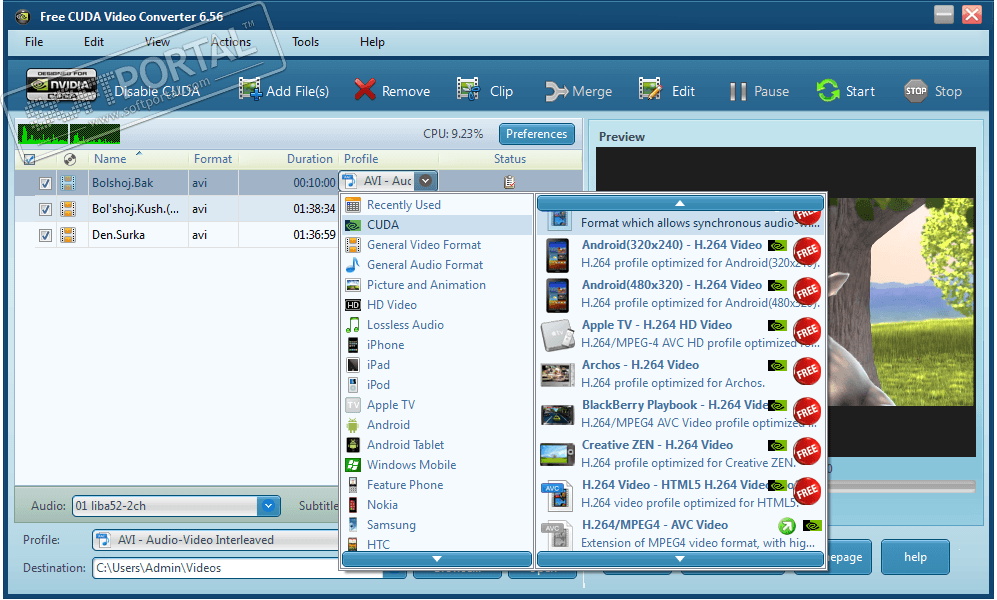Open the Help menu

pos(372,42)
